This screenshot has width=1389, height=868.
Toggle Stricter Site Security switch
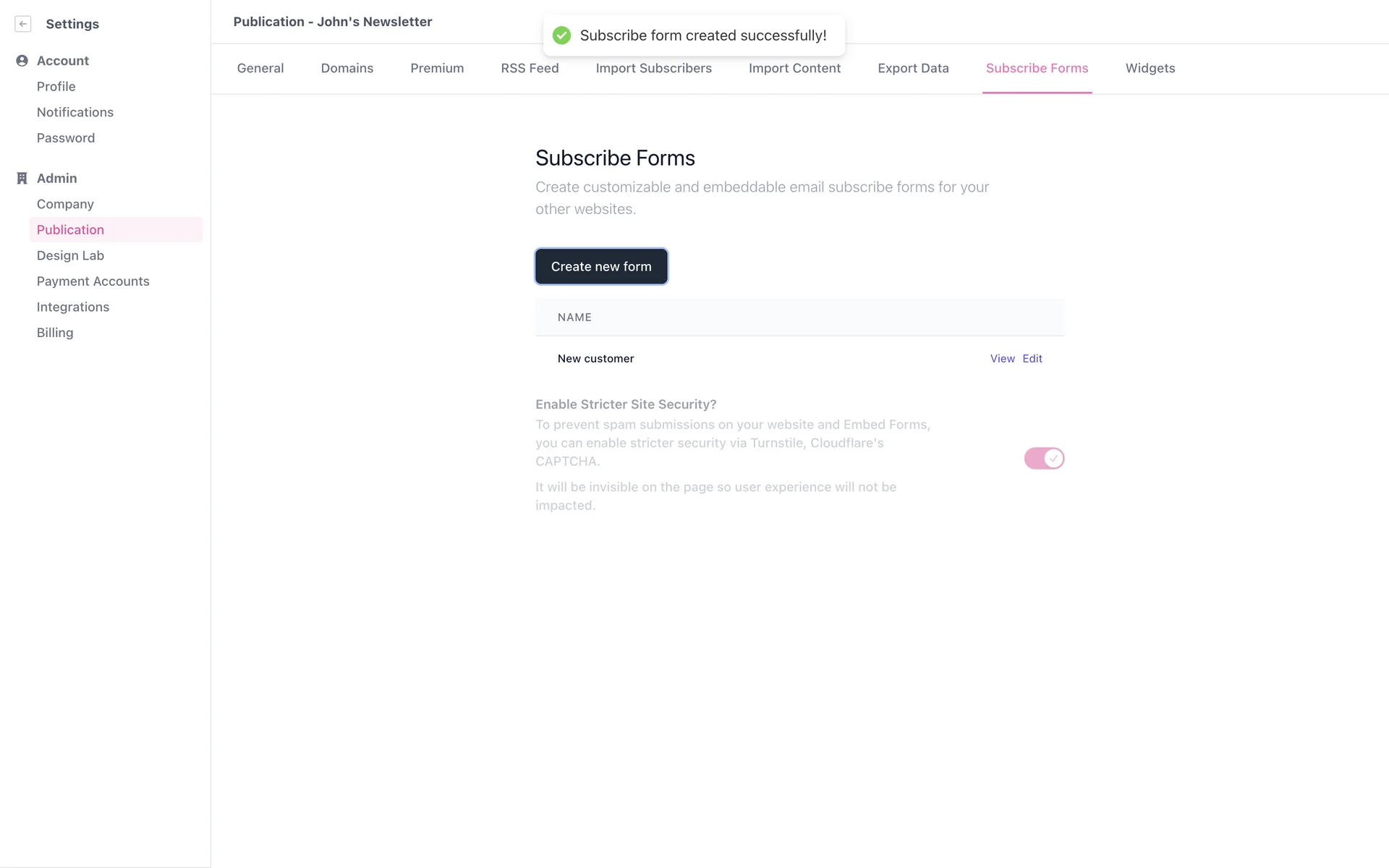click(1043, 459)
